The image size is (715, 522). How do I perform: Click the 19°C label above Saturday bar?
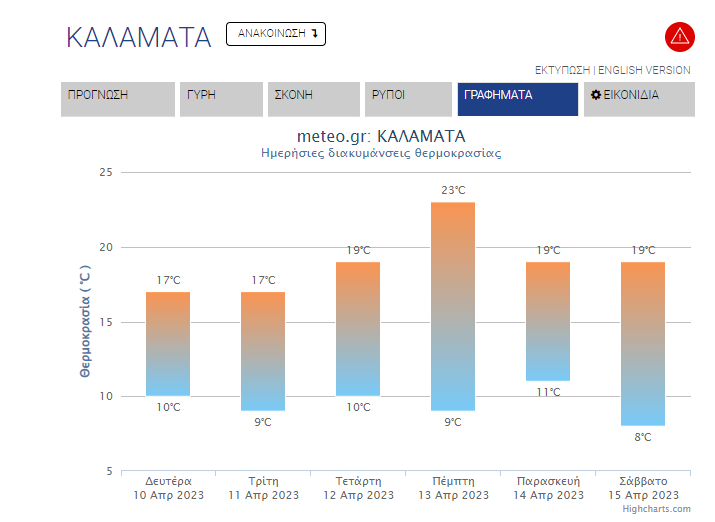click(643, 250)
